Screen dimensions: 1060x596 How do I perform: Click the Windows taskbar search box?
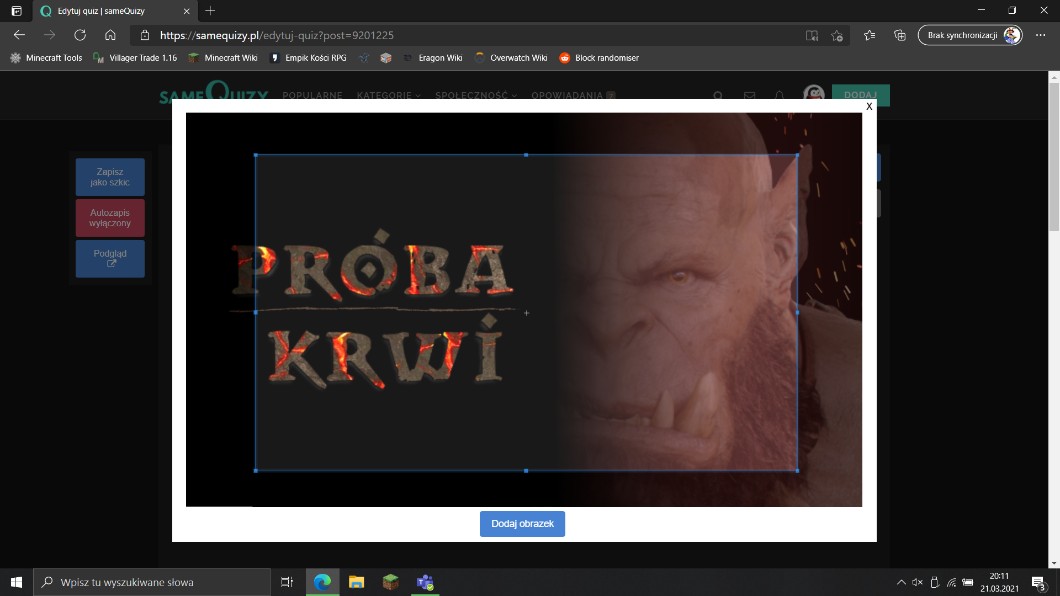[x=152, y=582]
